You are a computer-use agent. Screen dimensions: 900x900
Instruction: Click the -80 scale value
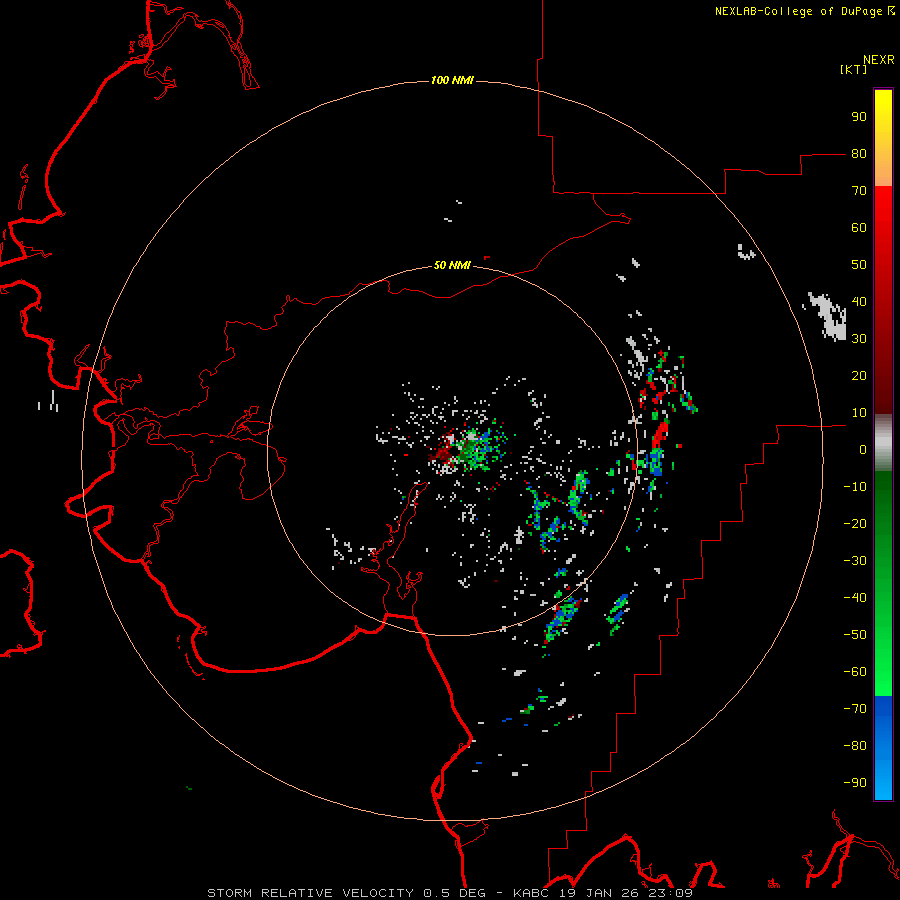(855, 746)
